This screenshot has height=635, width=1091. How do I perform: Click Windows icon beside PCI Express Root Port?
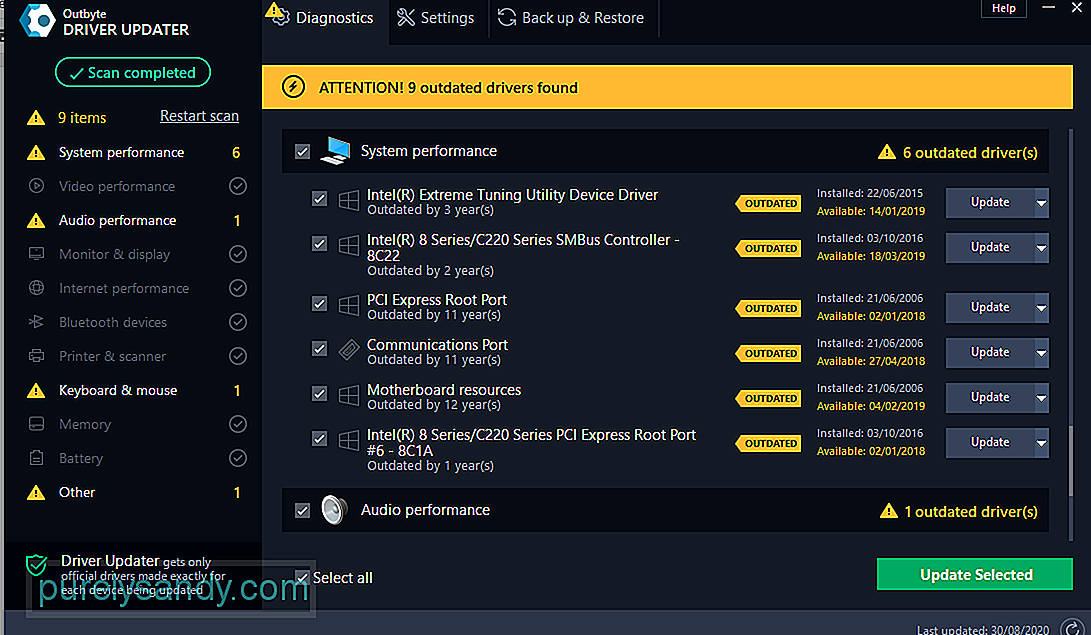tap(349, 305)
